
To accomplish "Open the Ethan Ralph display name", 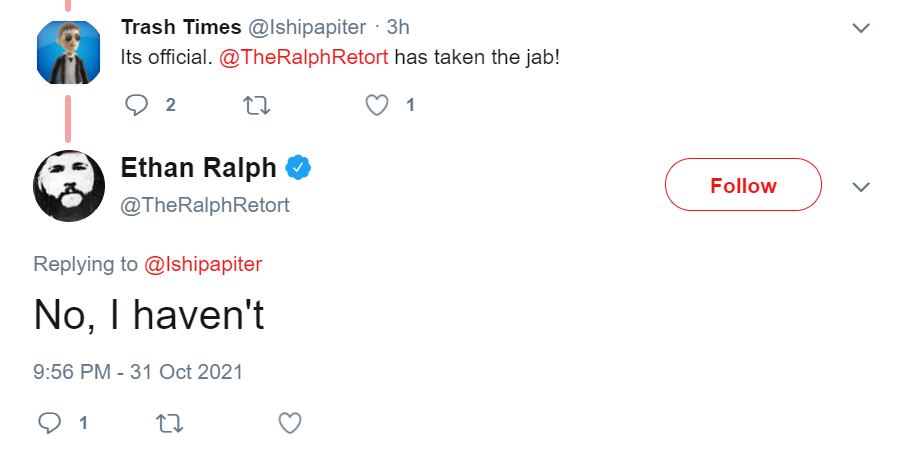I will click(198, 168).
